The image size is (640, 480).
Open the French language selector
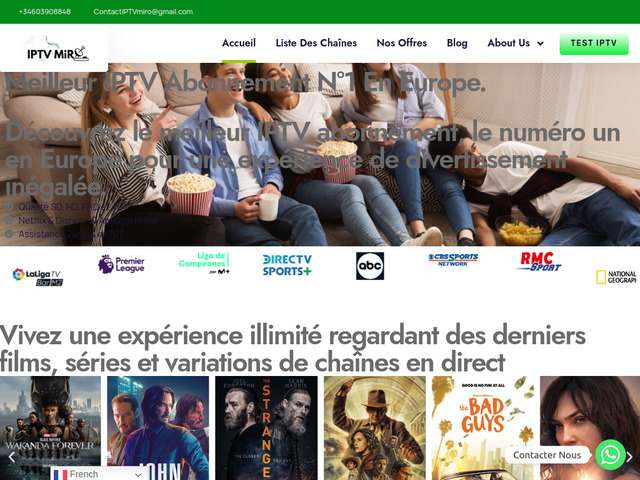(x=98, y=474)
